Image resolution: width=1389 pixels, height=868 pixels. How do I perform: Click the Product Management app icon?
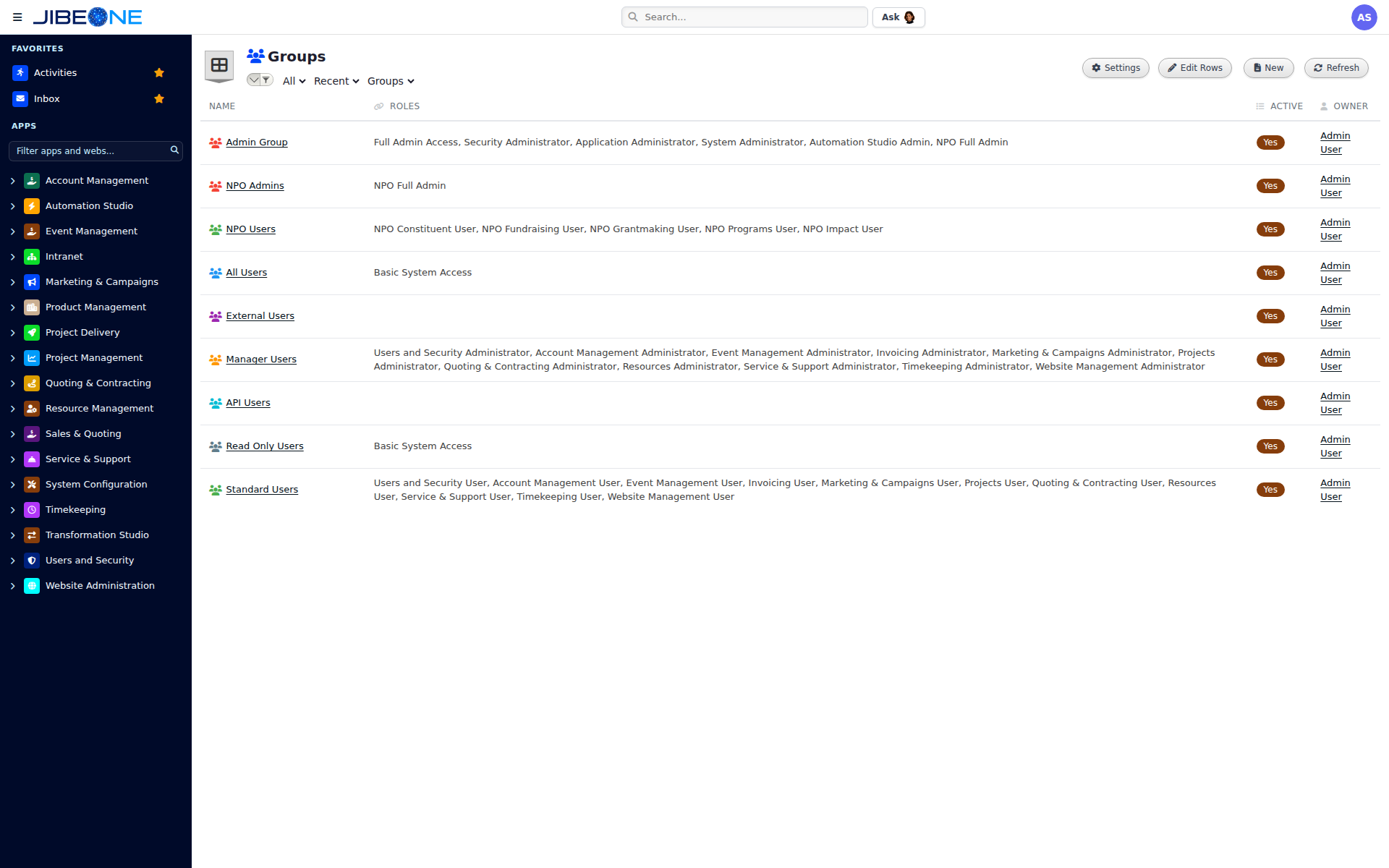pos(32,307)
